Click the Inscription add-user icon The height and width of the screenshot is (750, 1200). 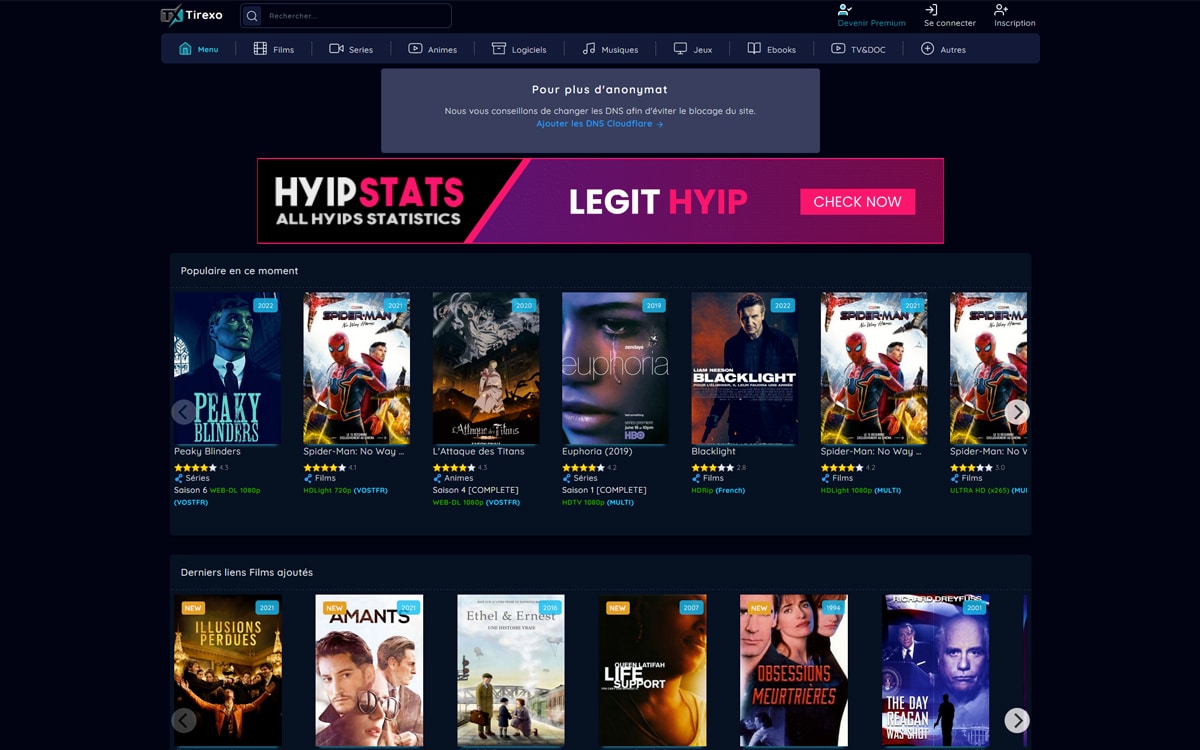pyautogui.click(x=1001, y=10)
